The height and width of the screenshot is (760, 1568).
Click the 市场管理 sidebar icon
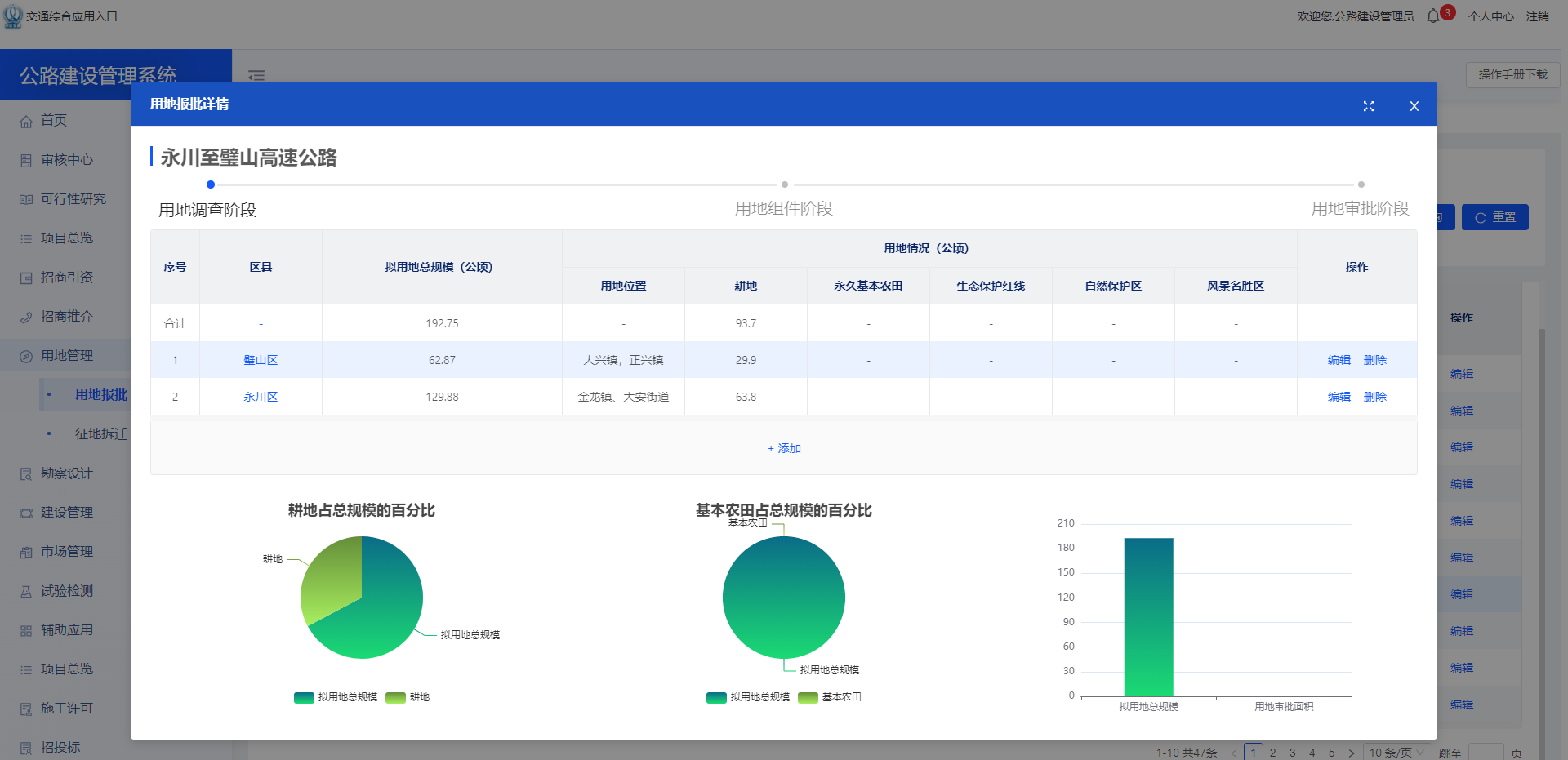(26, 552)
